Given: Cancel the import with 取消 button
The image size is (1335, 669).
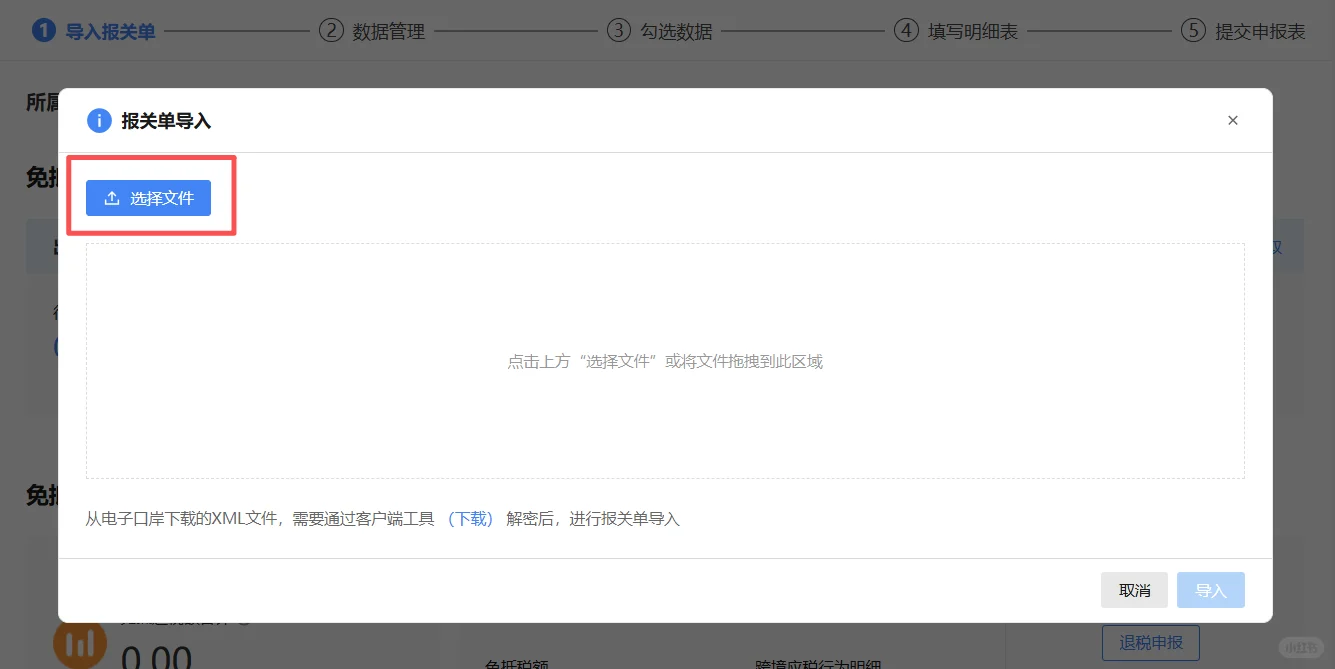Looking at the screenshot, I should click(1134, 590).
